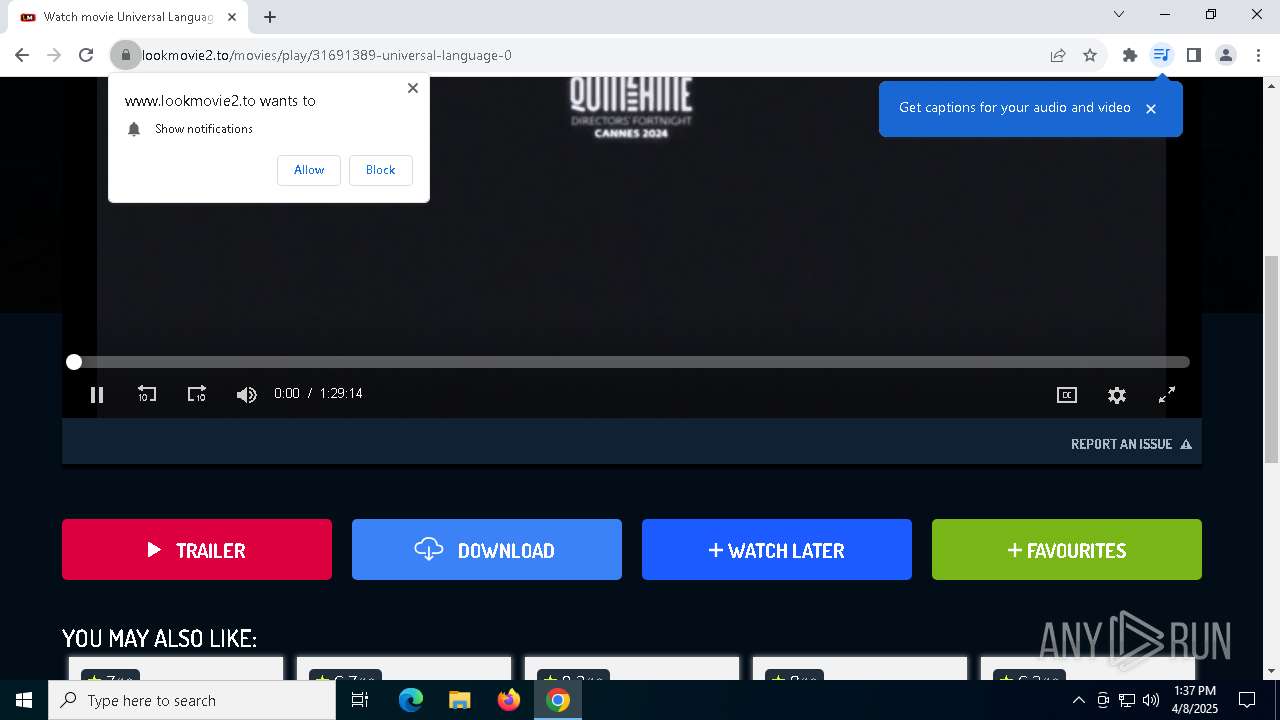Viewport: 1280px width, 720px height.
Task: Enter fullscreen video mode
Action: pos(1167,395)
